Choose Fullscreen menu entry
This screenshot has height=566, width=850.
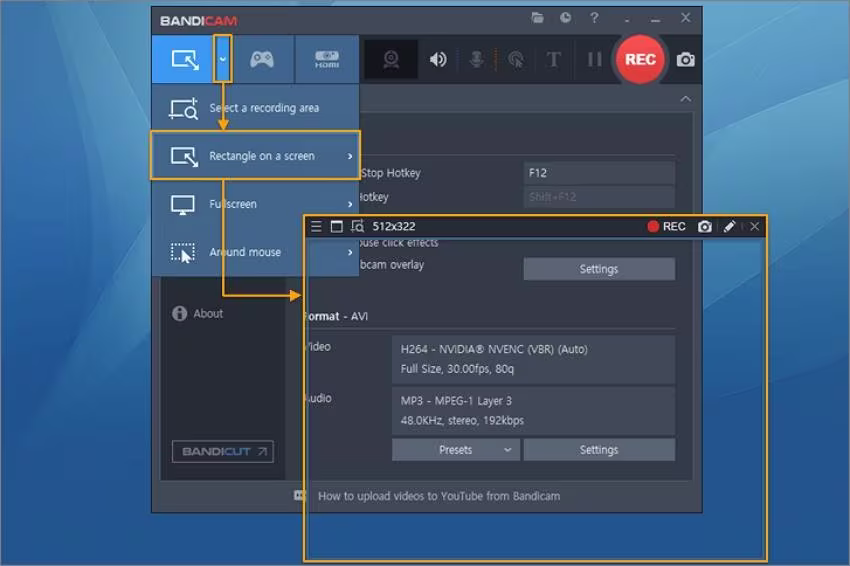255,204
